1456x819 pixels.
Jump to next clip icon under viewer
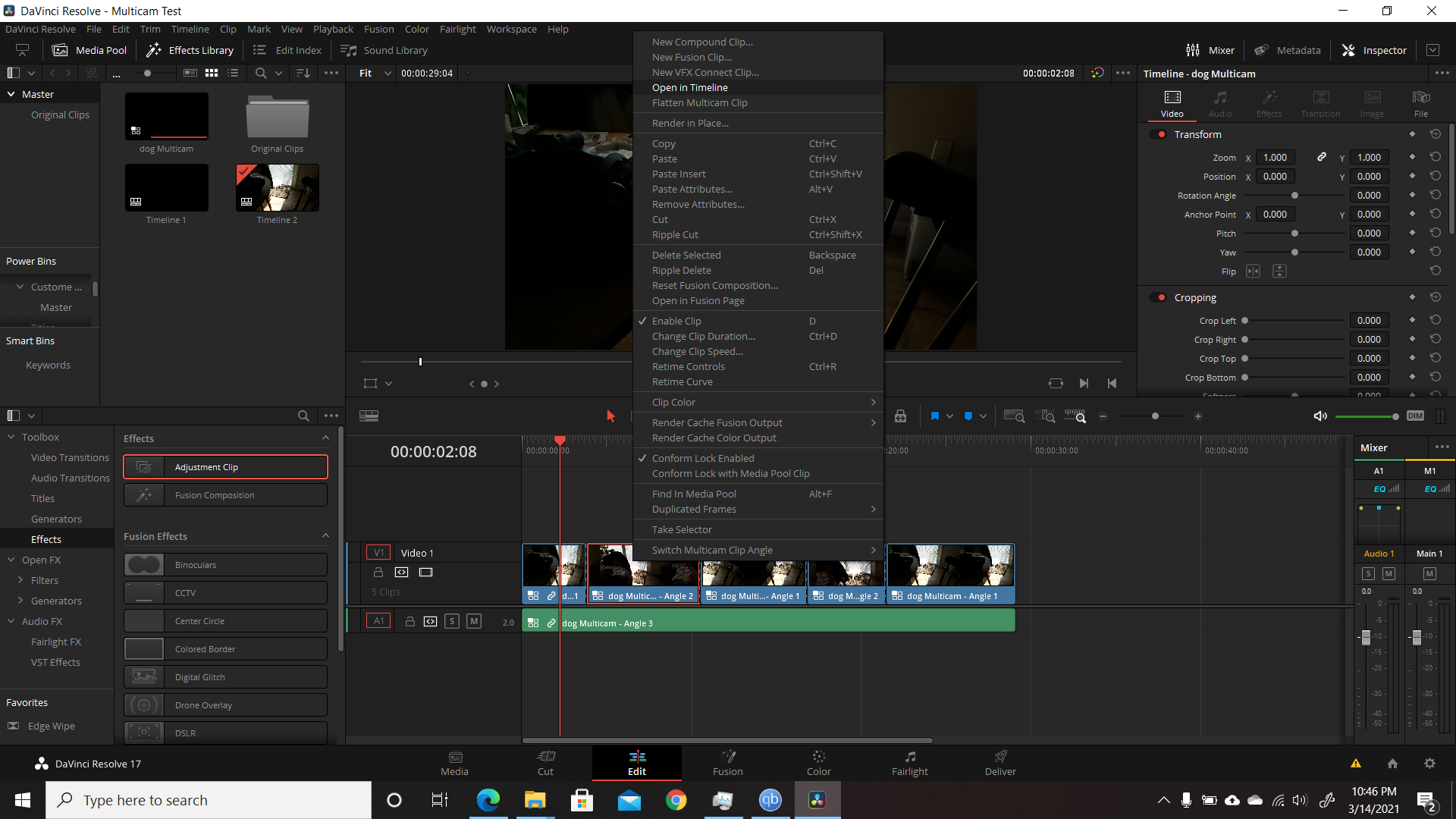click(x=1084, y=383)
